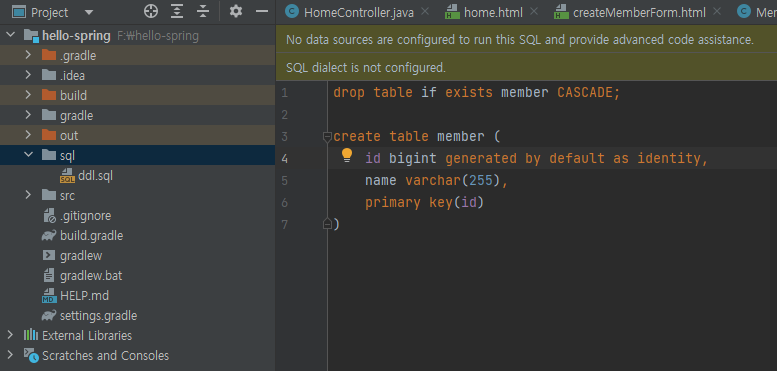Expand Scratches and Consoles node

10,355
